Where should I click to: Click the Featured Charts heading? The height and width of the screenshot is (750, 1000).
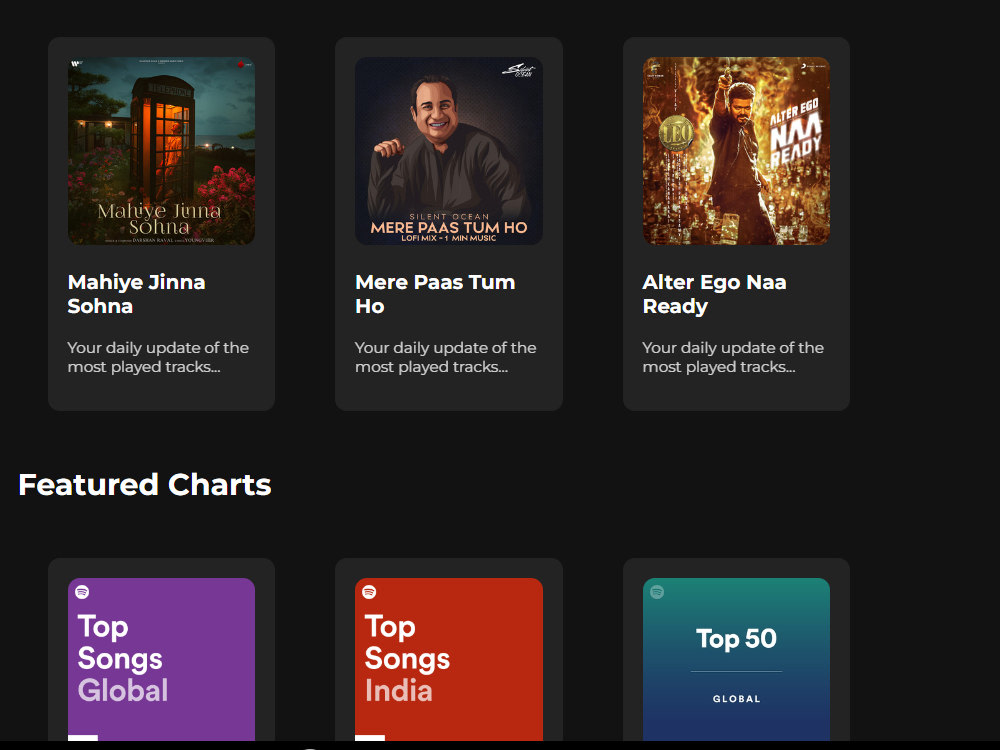145,485
